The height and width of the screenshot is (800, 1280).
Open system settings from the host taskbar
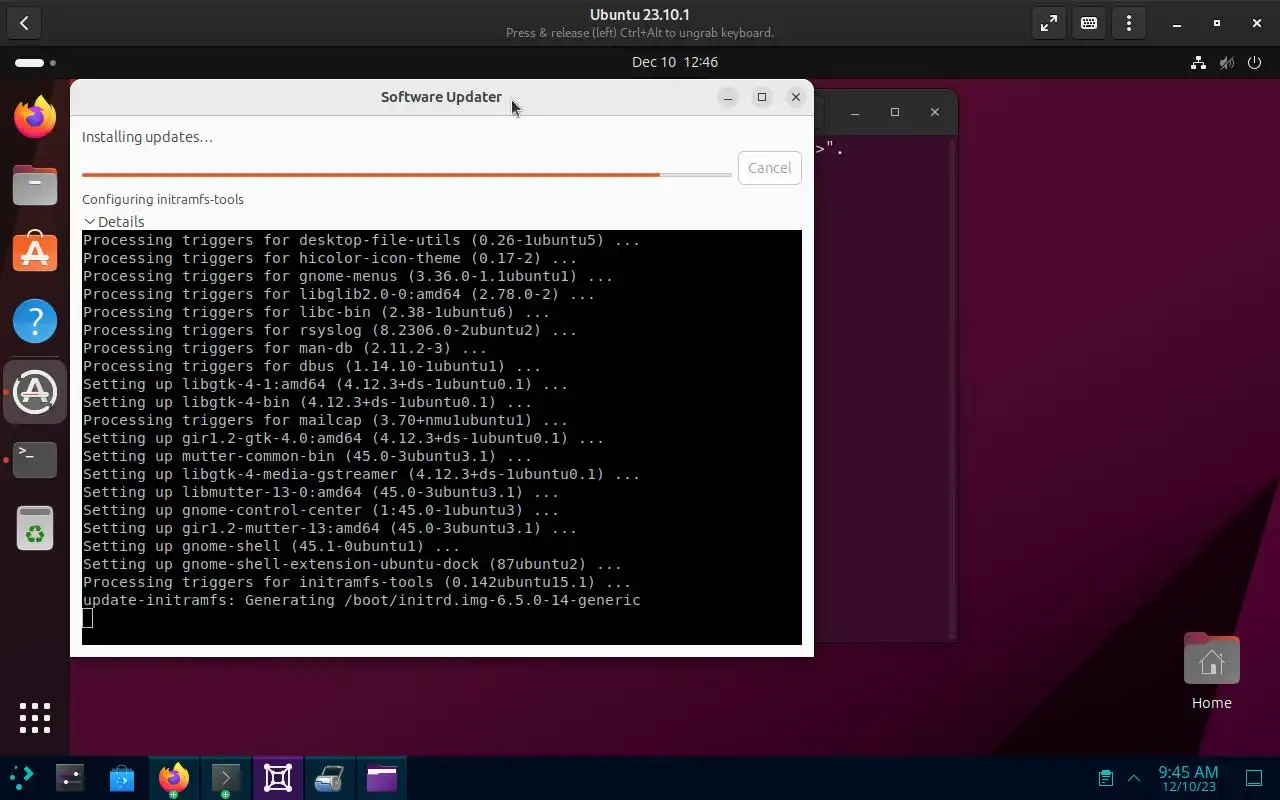click(x=70, y=778)
